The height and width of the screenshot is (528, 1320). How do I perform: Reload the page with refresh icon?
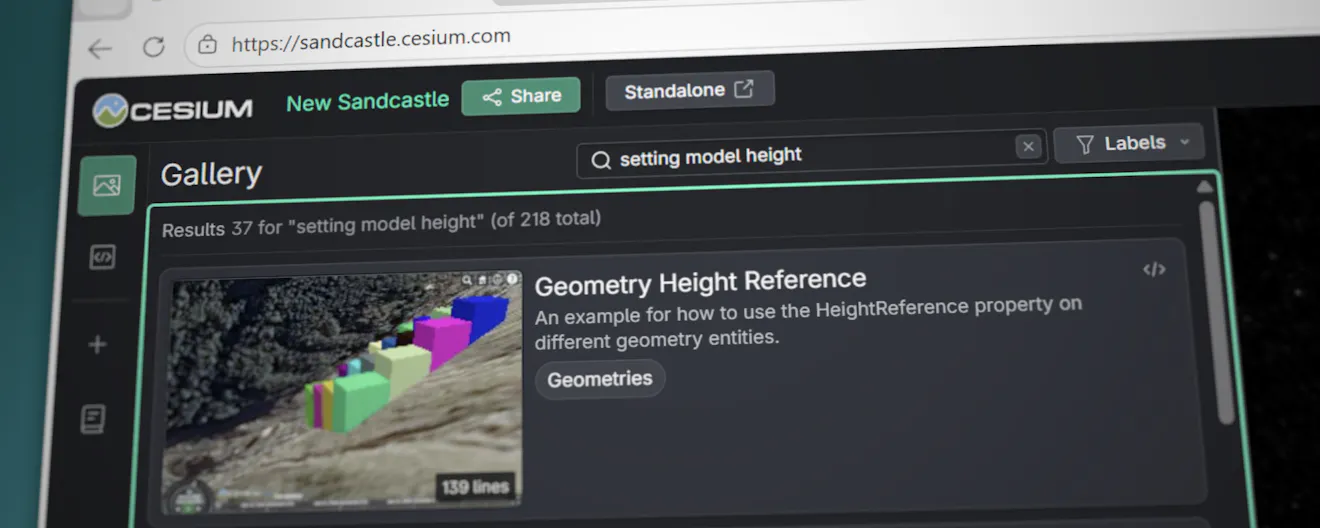click(153, 46)
